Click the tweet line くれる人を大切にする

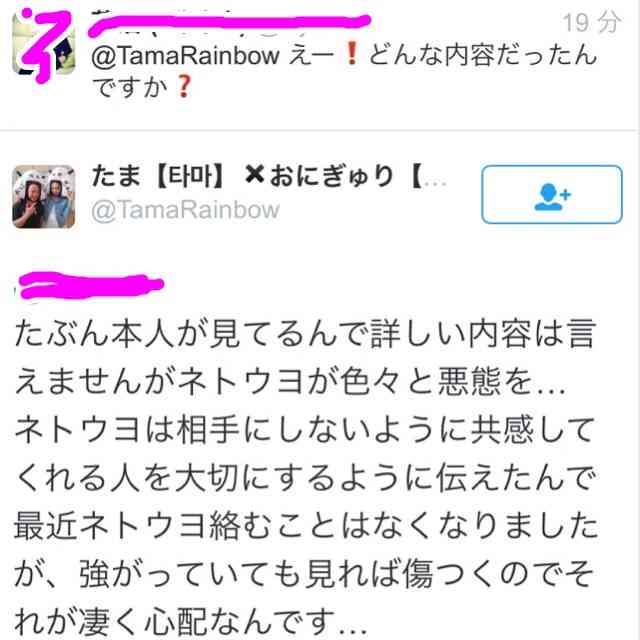tap(304, 478)
